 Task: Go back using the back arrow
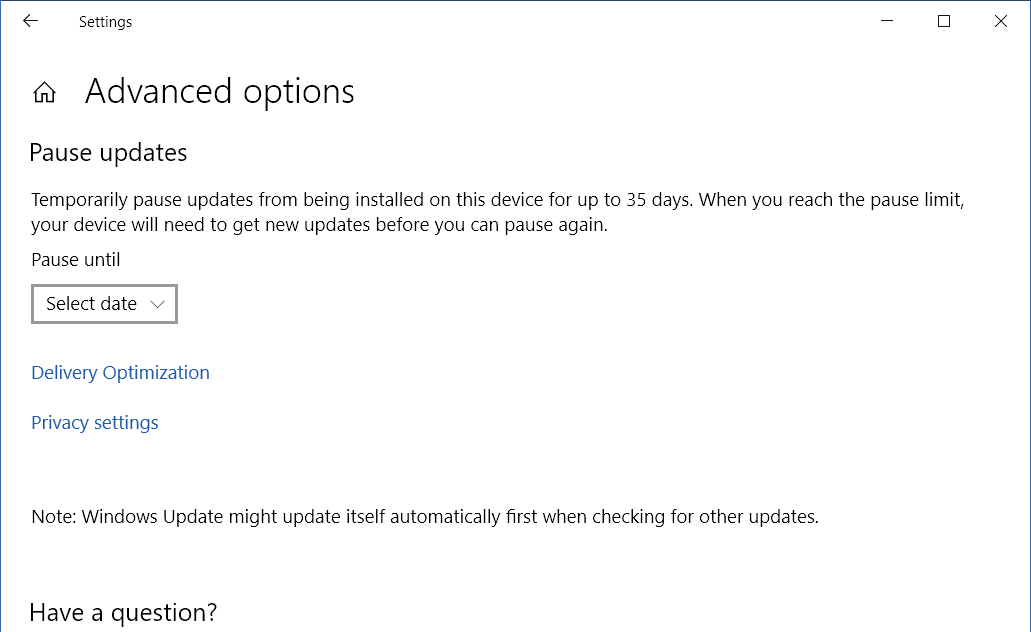click(x=30, y=21)
